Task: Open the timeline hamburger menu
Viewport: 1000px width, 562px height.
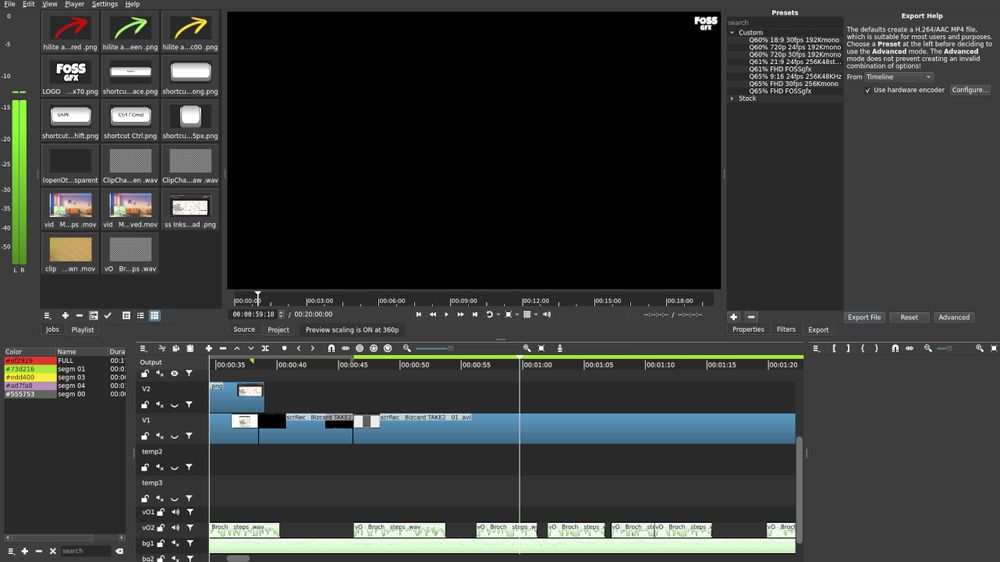Action: pyautogui.click(x=143, y=348)
